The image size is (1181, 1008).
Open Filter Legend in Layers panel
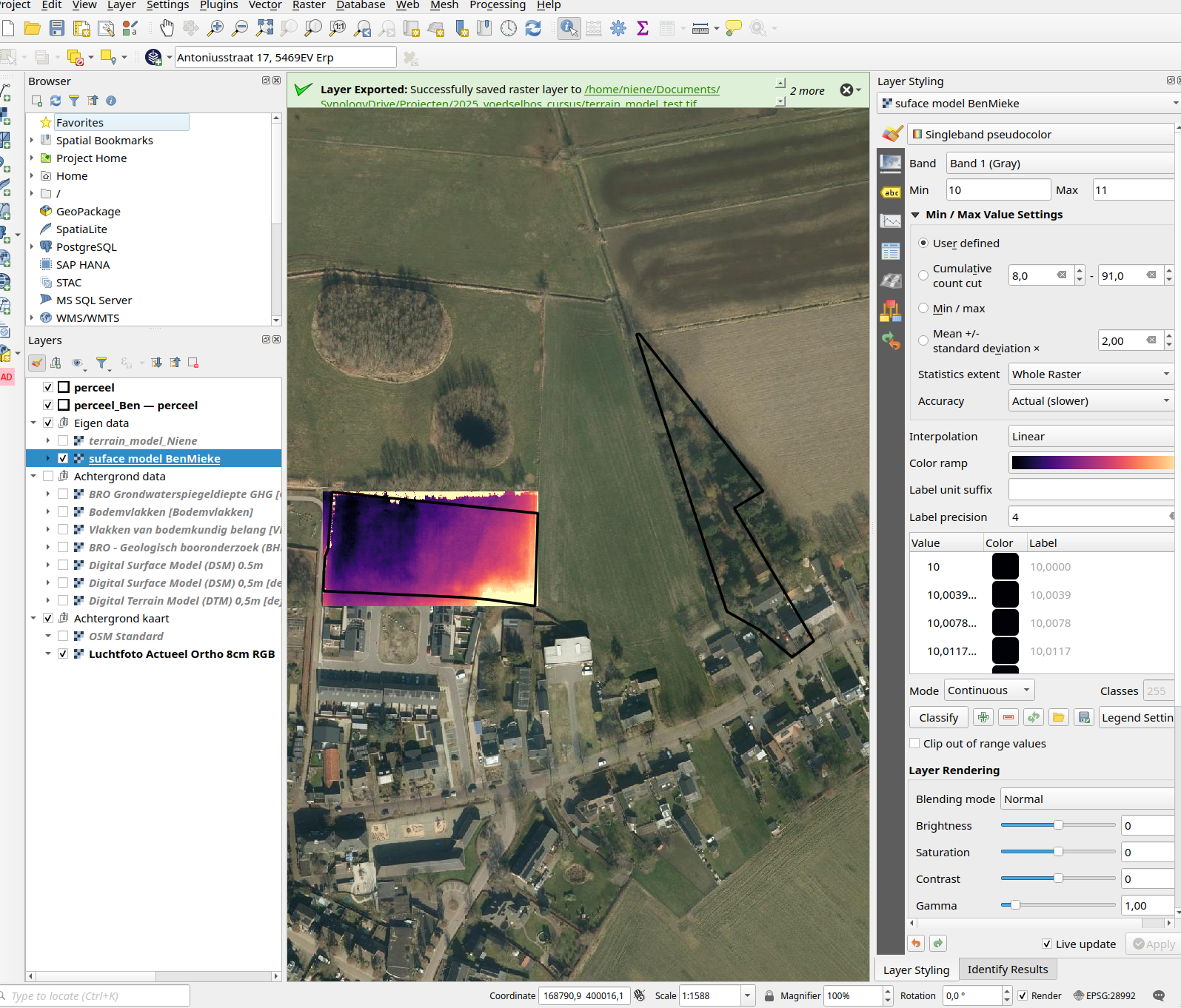coord(102,363)
